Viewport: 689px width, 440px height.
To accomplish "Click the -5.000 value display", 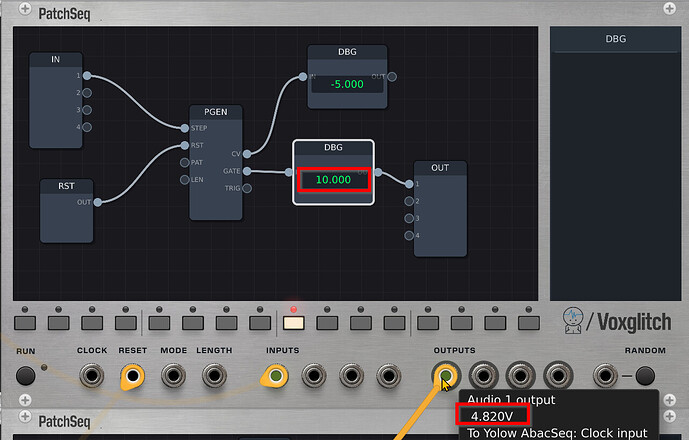I will 347,84.
